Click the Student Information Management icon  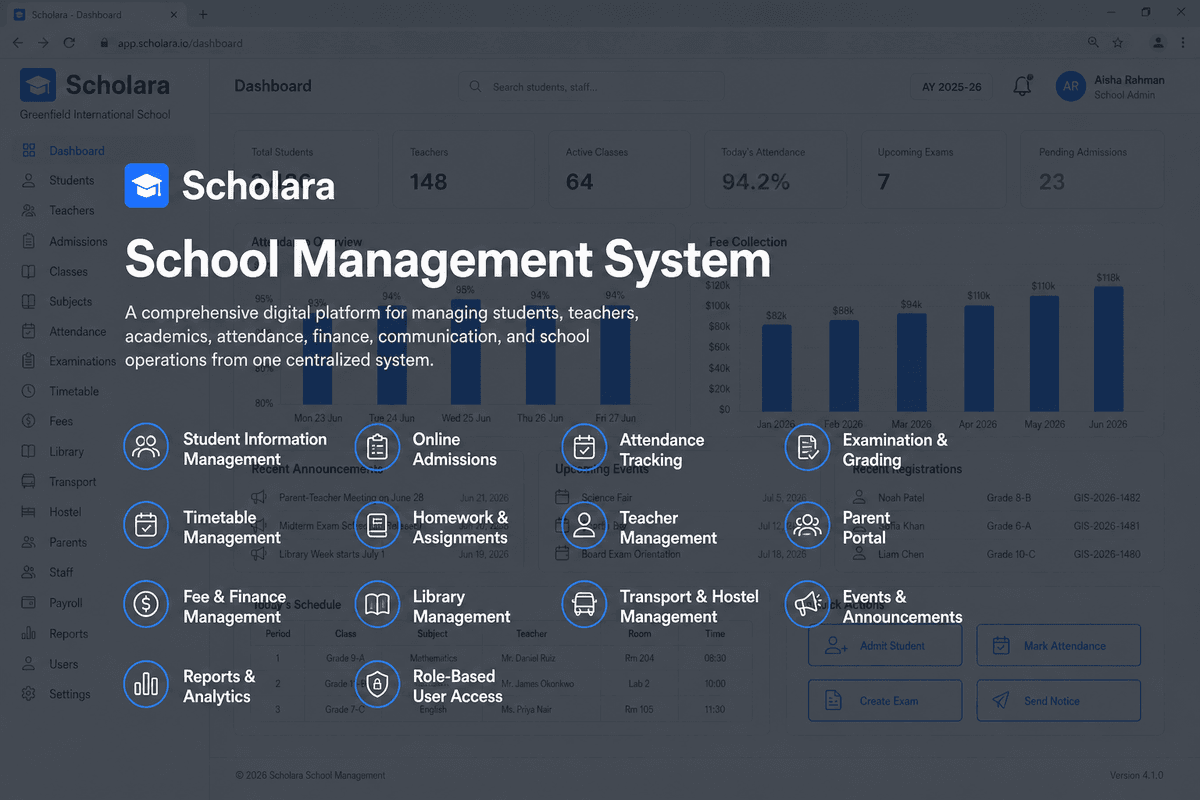tap(146, 447)
